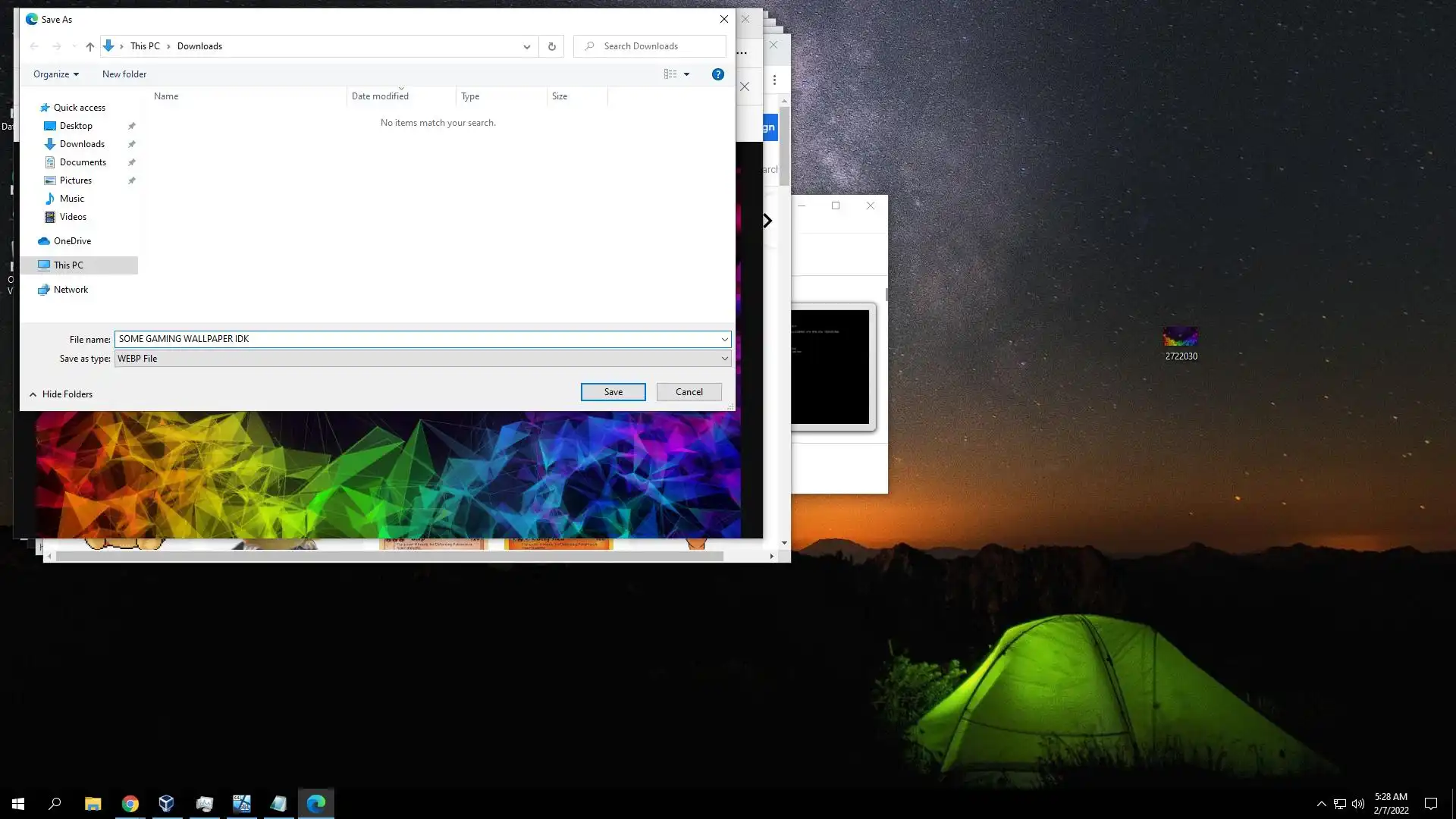This screenshot has width=1456, height=819.
Task: Open address bar previous locations dropdown
Action: (526, 46)
